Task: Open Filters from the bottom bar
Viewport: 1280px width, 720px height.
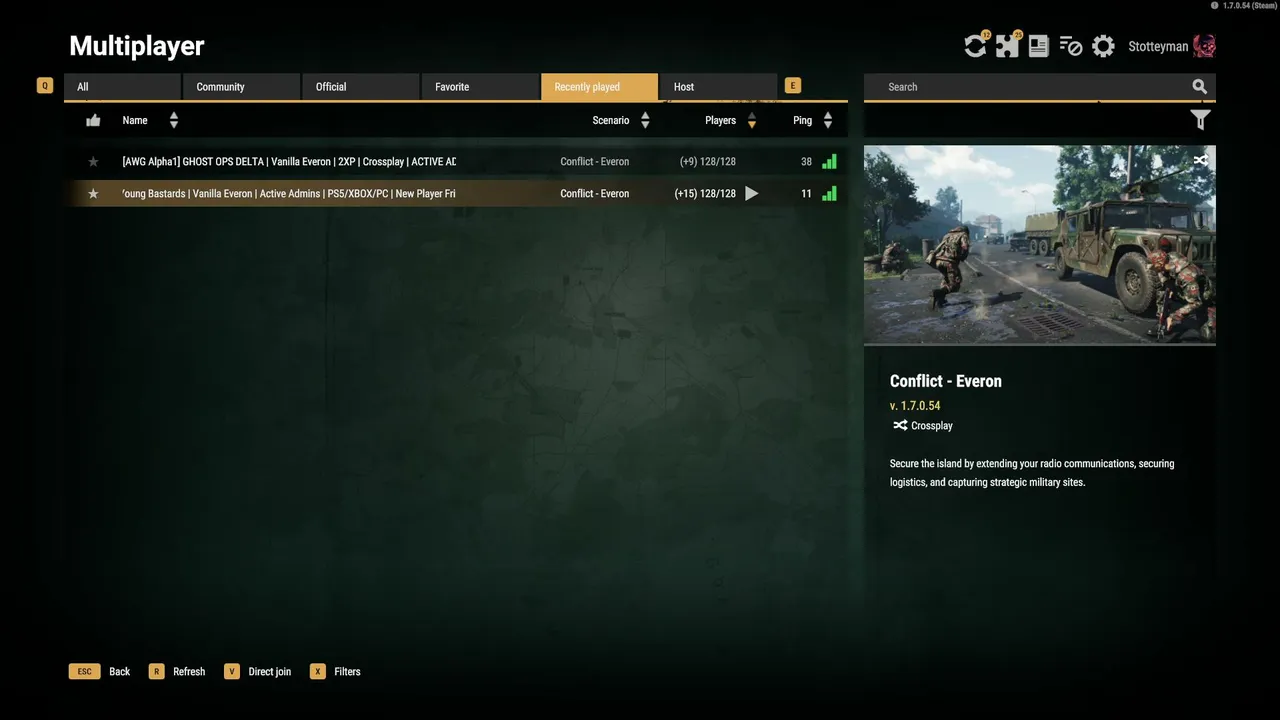Action: tap(336, 672)
